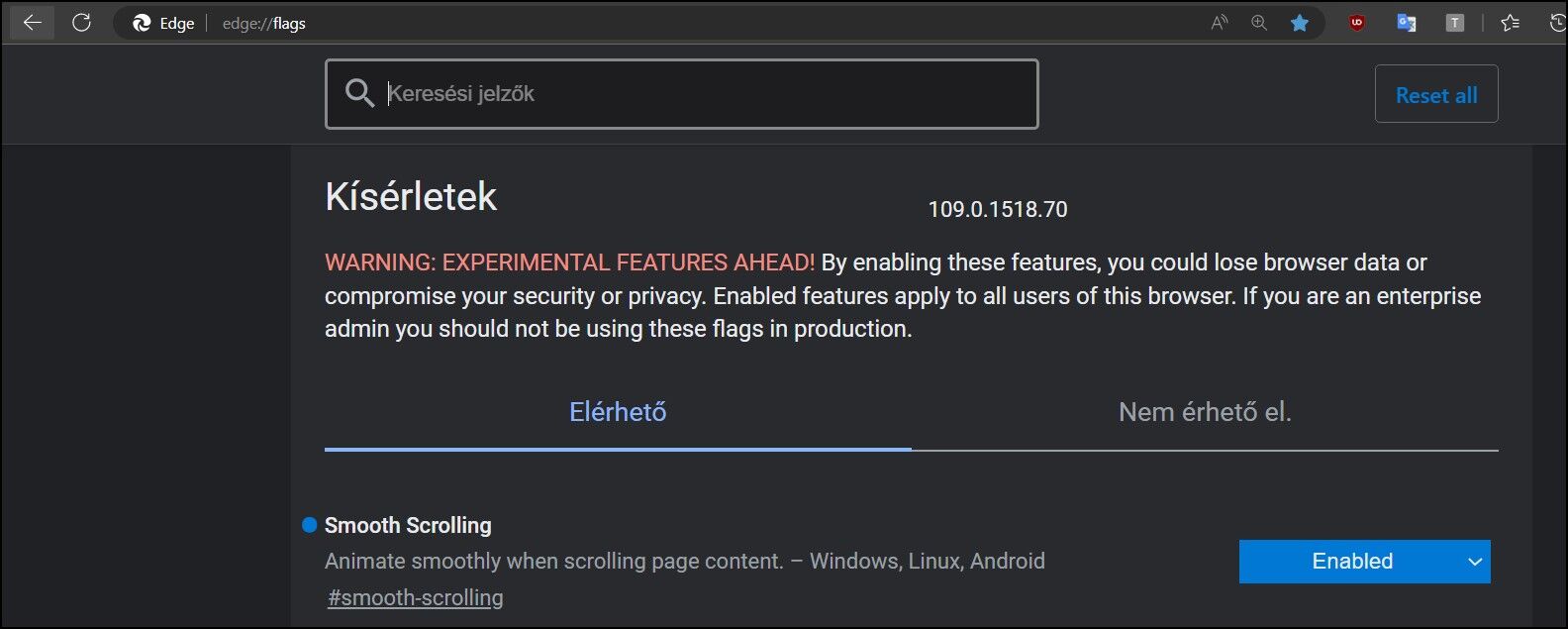Open the Smooth Scrolling Enabled dropdown
1568x629 pixels.
tap(1352, 562)
